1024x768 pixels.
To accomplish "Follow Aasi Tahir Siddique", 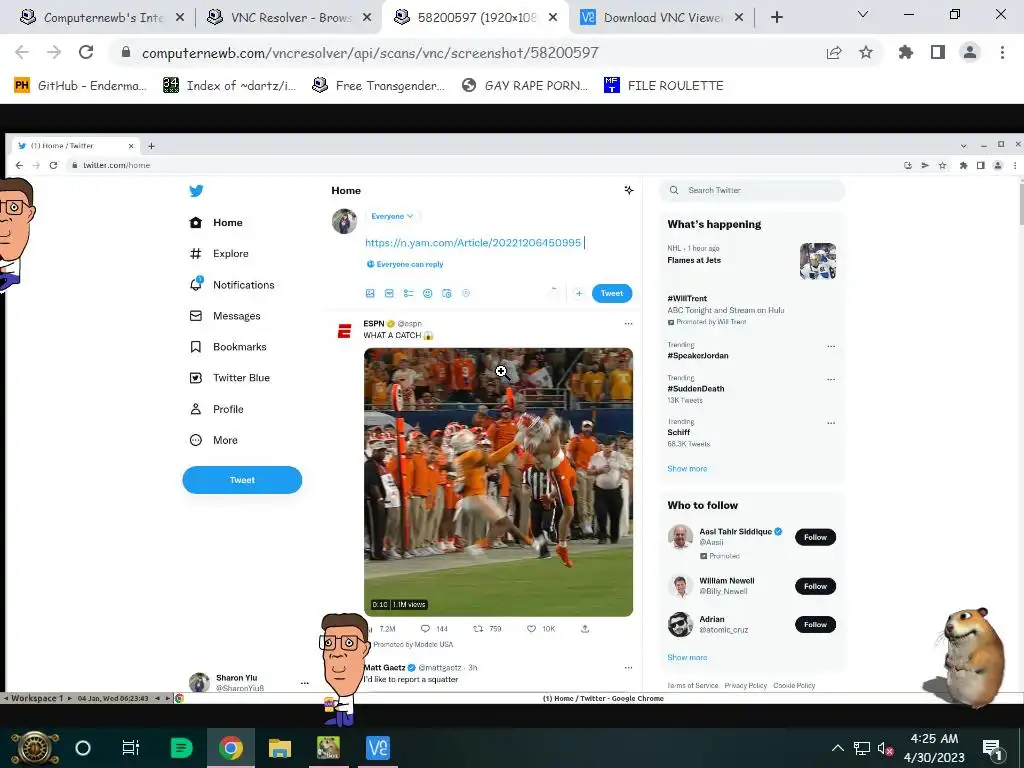I will (815, 537).
